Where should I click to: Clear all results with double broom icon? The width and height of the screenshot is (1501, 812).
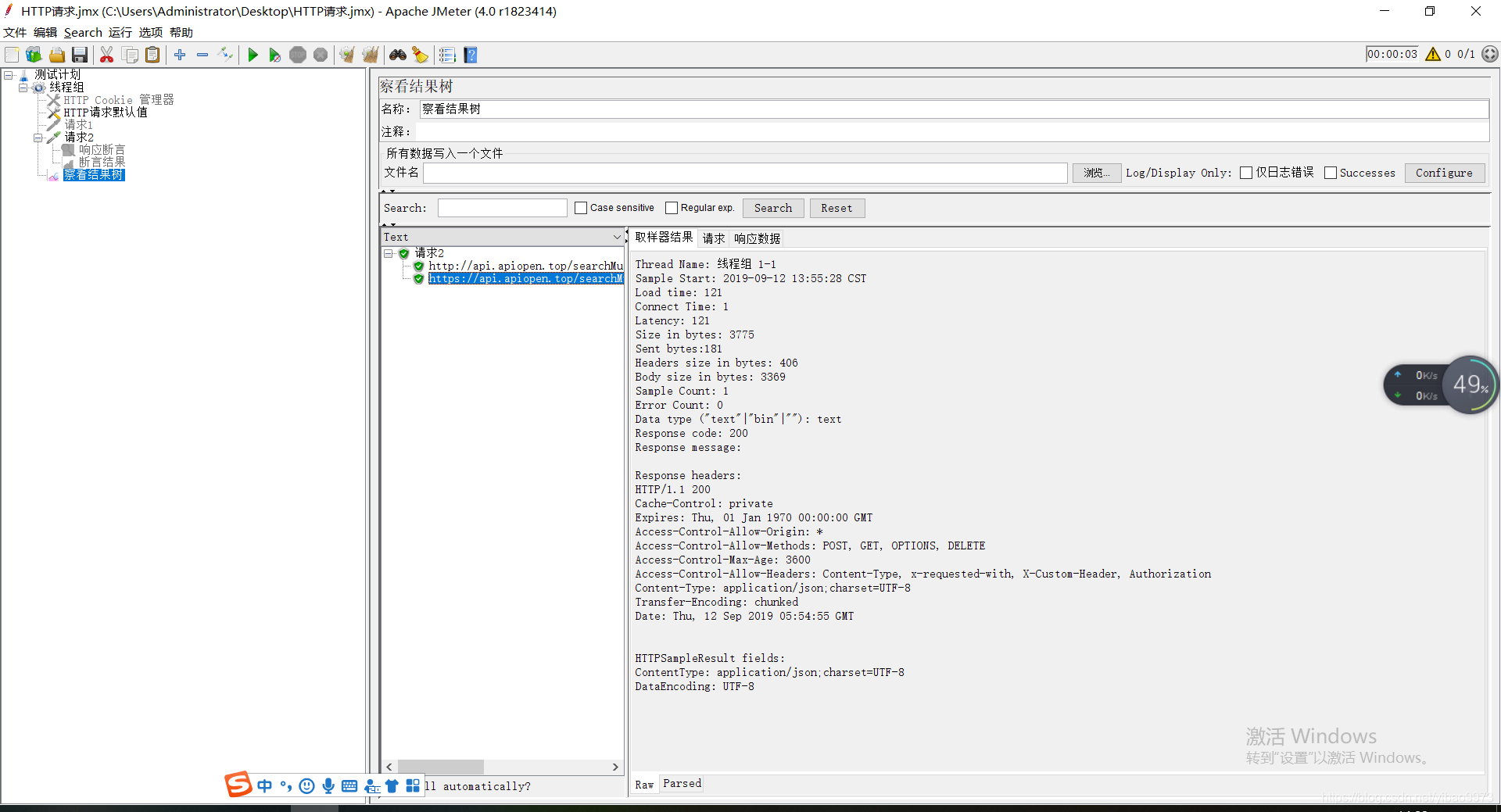tap(371, 55)
